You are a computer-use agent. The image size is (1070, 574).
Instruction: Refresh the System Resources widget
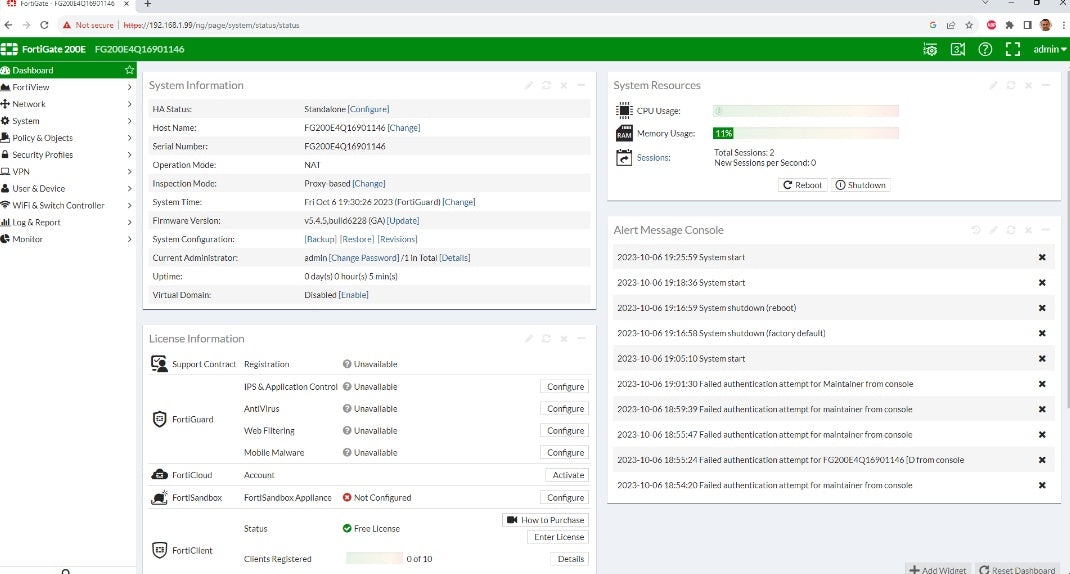pyautogui.click(x=1011, y=86)
